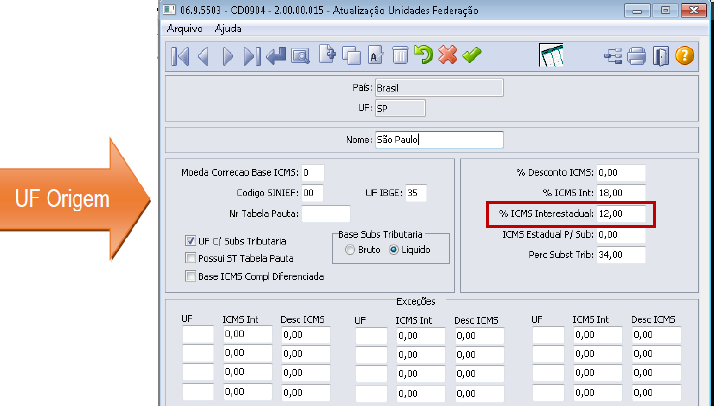This screenshot has height=407, width=714.
Task: Click the ICMS Estadual P/ Sub field
Action: [x=621, y=235]
